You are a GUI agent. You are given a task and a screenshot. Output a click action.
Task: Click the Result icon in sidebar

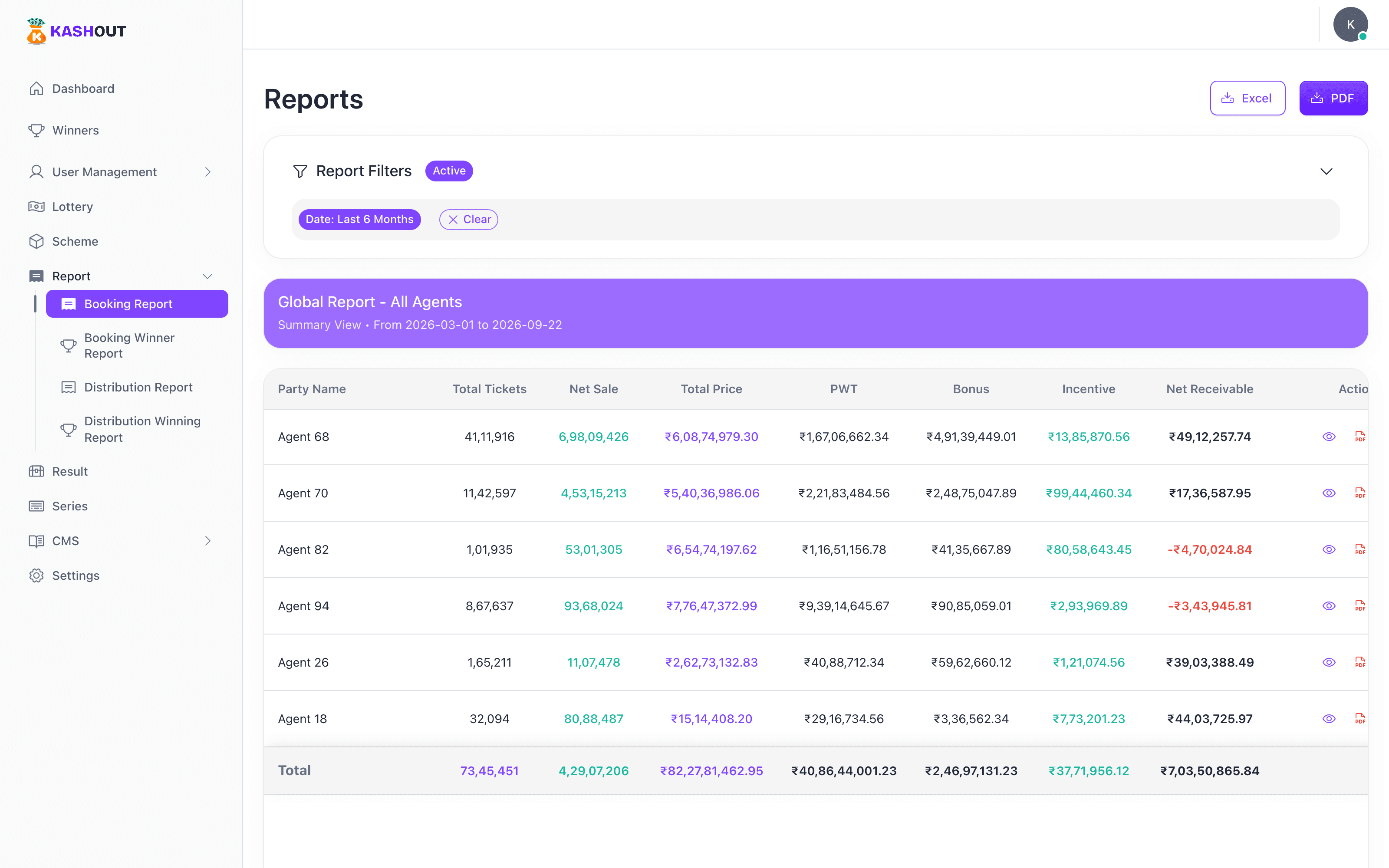click(x=36, y=471)
